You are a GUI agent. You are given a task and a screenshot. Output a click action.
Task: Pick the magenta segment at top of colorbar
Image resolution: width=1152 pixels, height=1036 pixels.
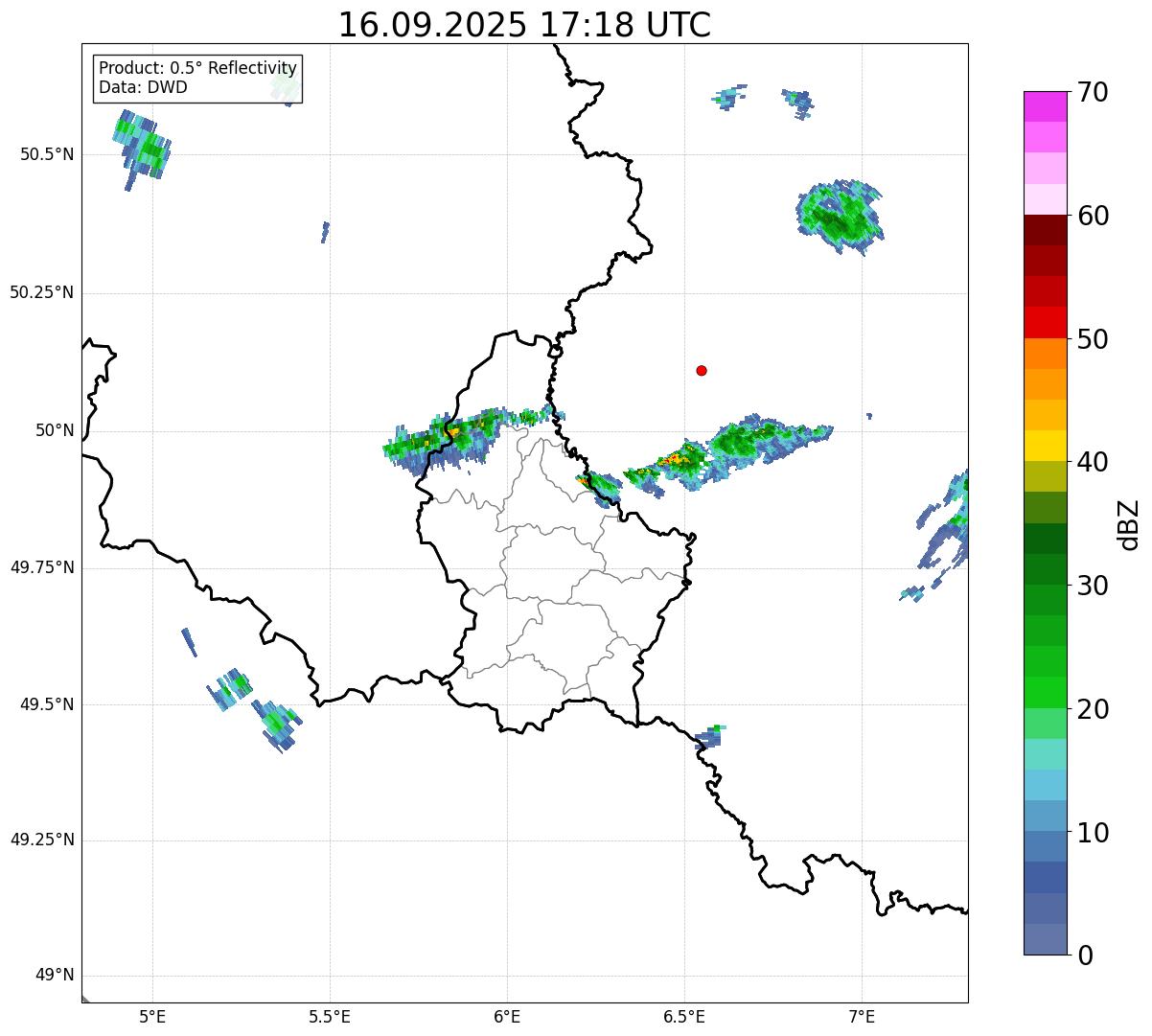pos(1046,106)
